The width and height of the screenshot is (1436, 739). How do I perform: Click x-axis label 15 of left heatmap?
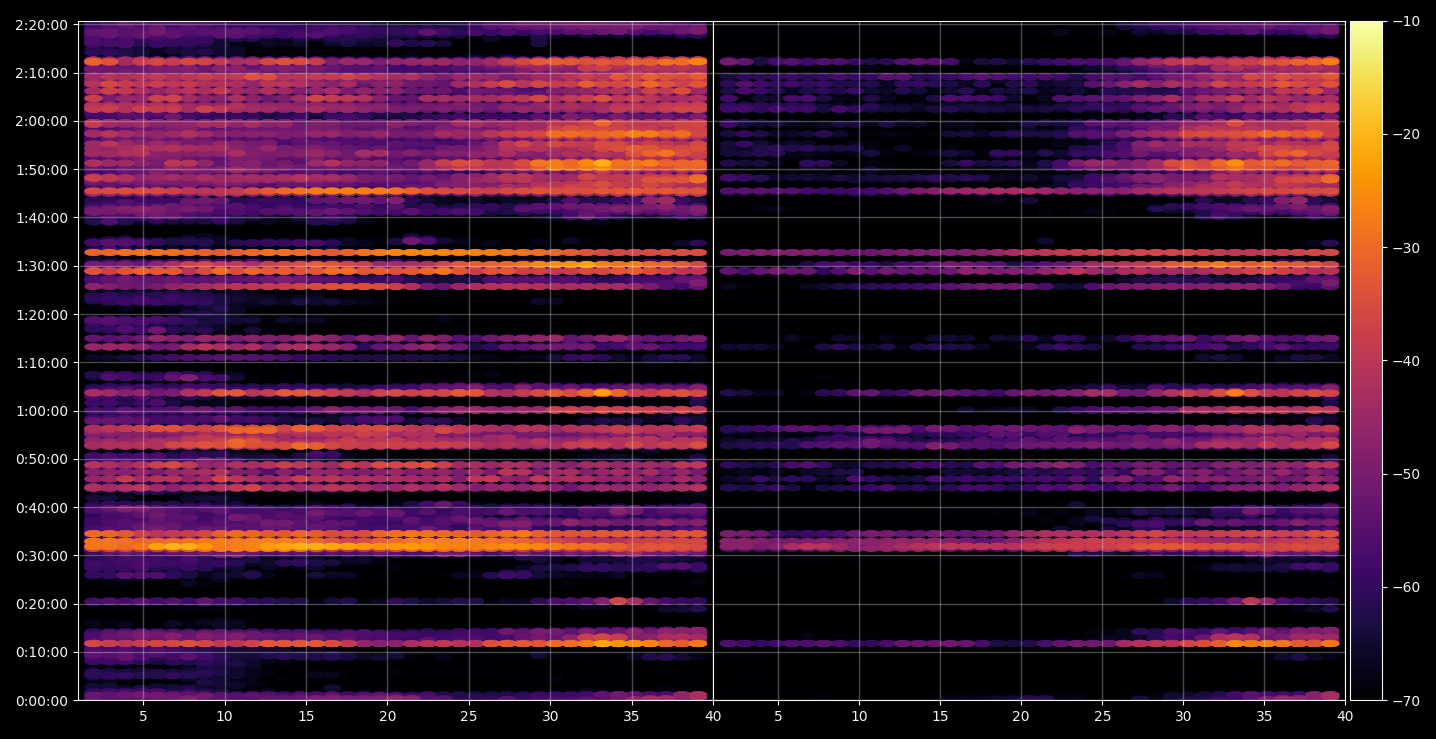coord(306,716)
